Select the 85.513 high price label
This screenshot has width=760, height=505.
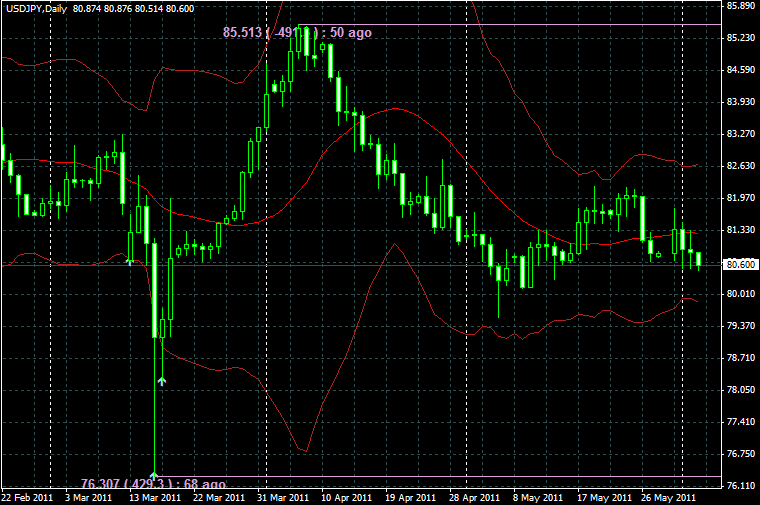(x=297, y=33)
